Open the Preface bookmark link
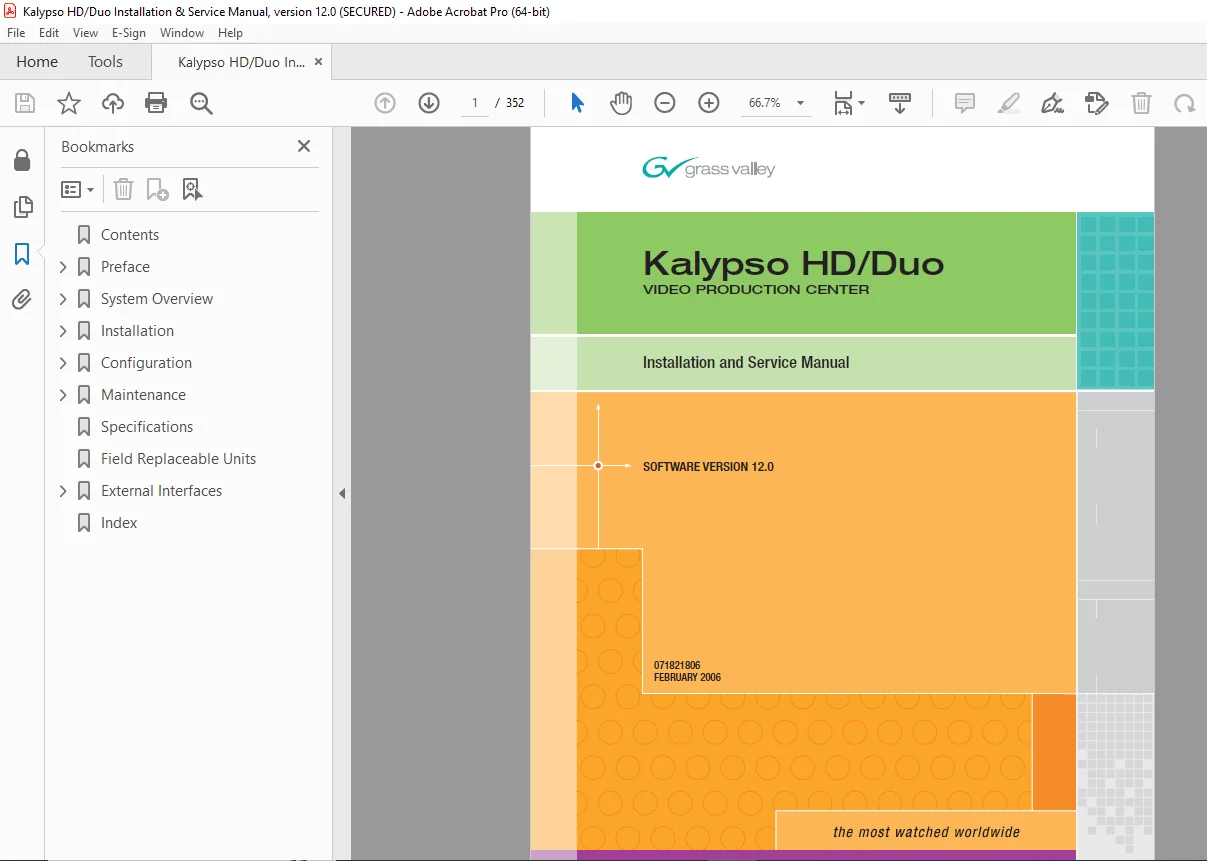The height and width of the screenshot is (861, 1207). click(x=125, y=267)
